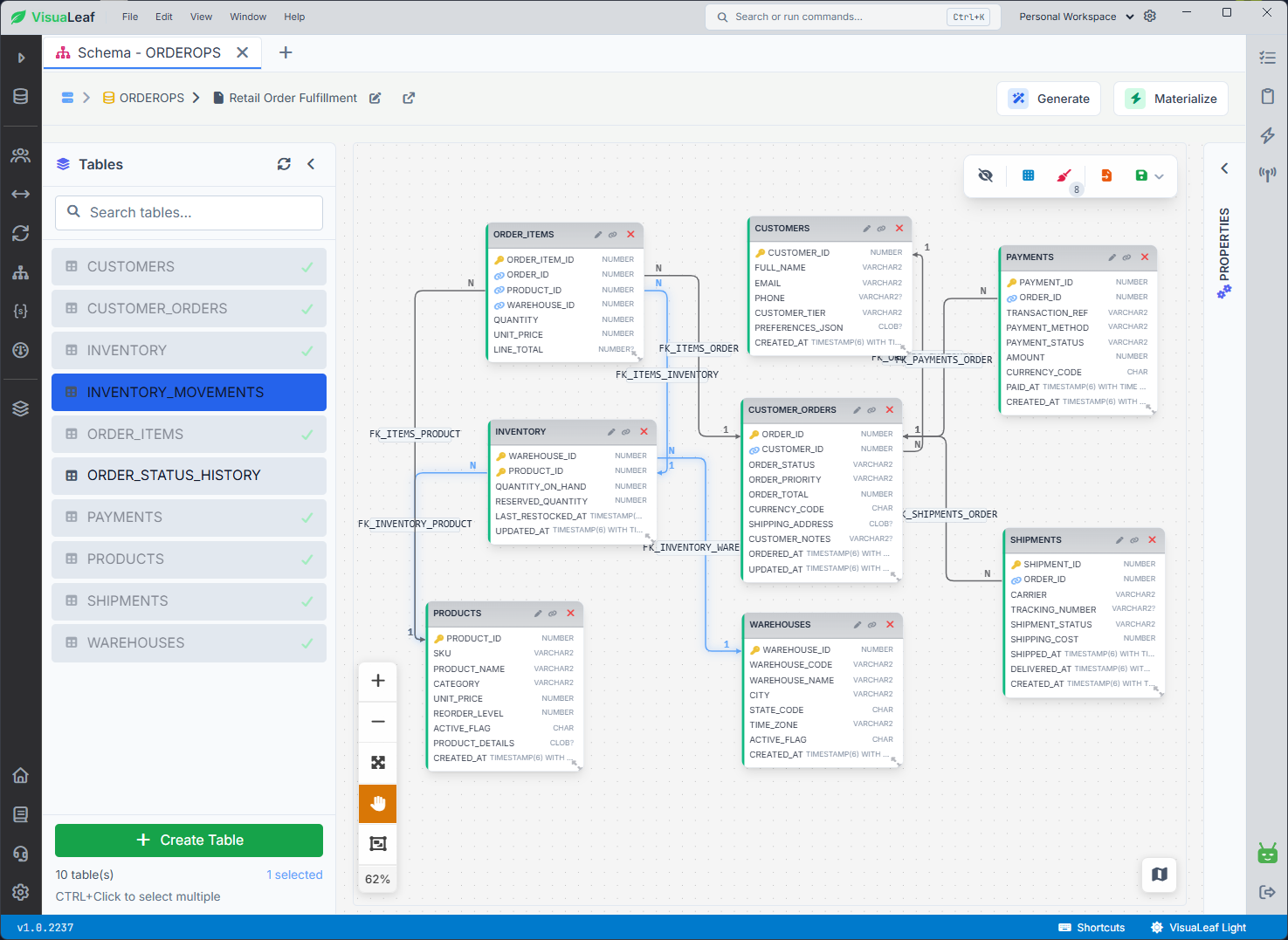Open the layers stack sidebar icon
This screenshot has width=1288, height=940.
coord(21,408)
